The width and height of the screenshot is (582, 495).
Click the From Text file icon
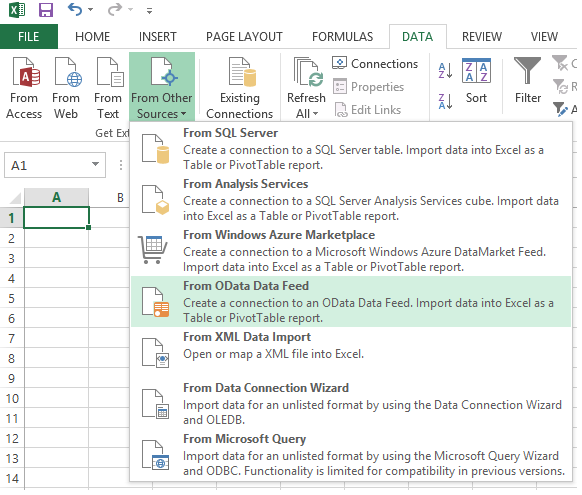(x=110, y=72)
